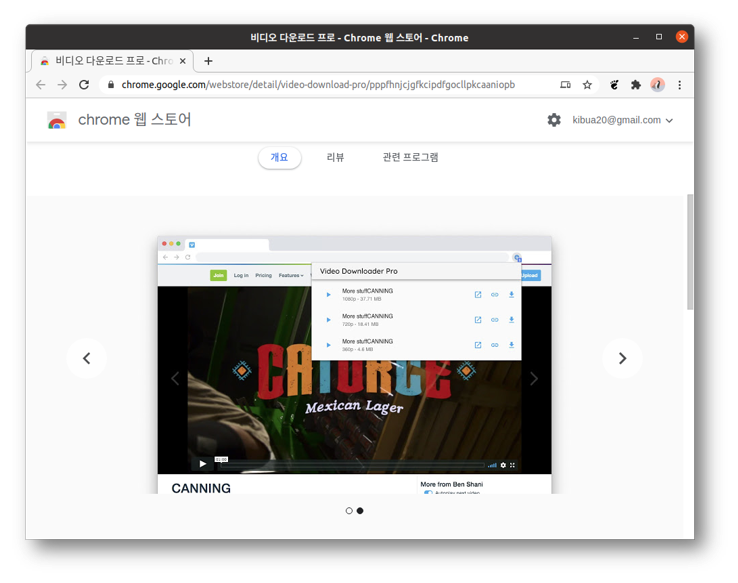738x583 pixels.
Task: Click the GNOME foot extension icon
Action: coord(614,85)
